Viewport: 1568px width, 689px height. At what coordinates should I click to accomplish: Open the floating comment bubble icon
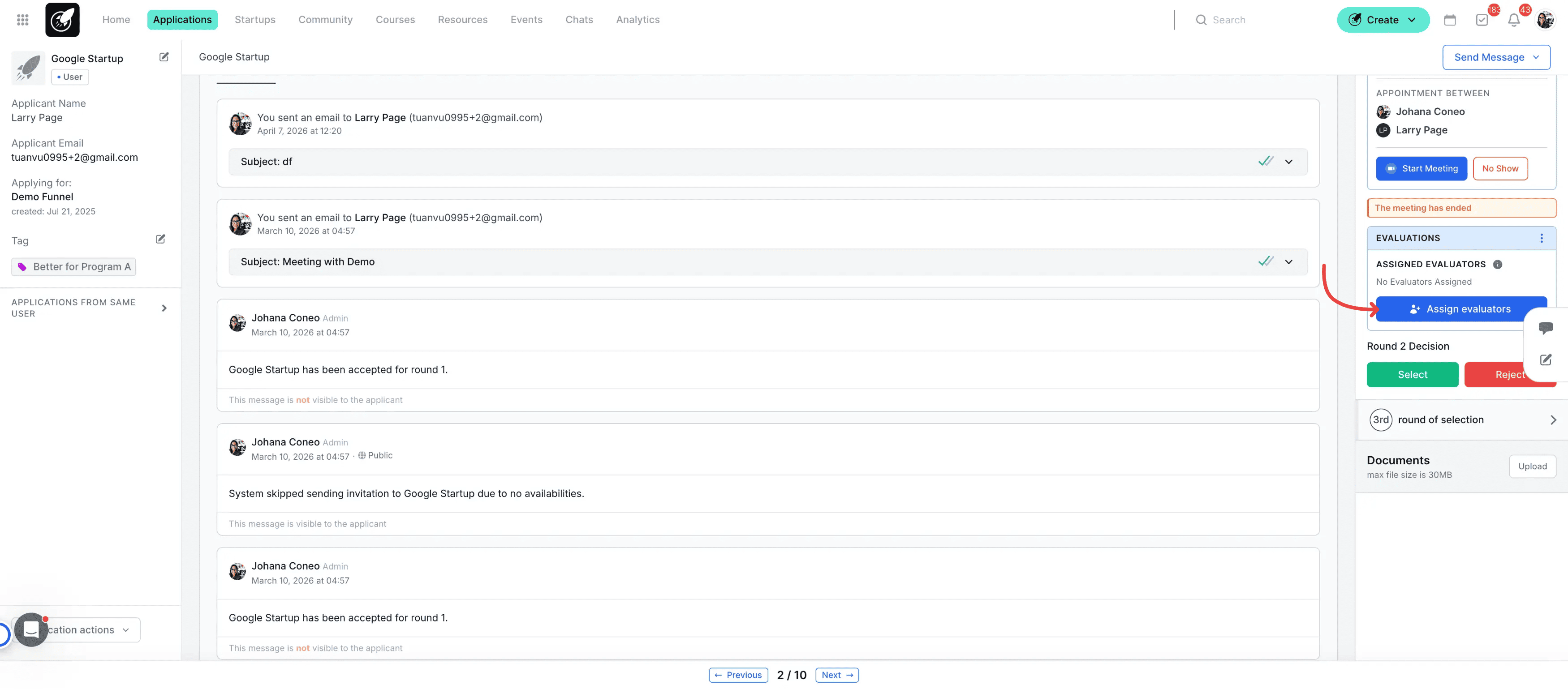pyautogui.click(x=1546, y=329)
